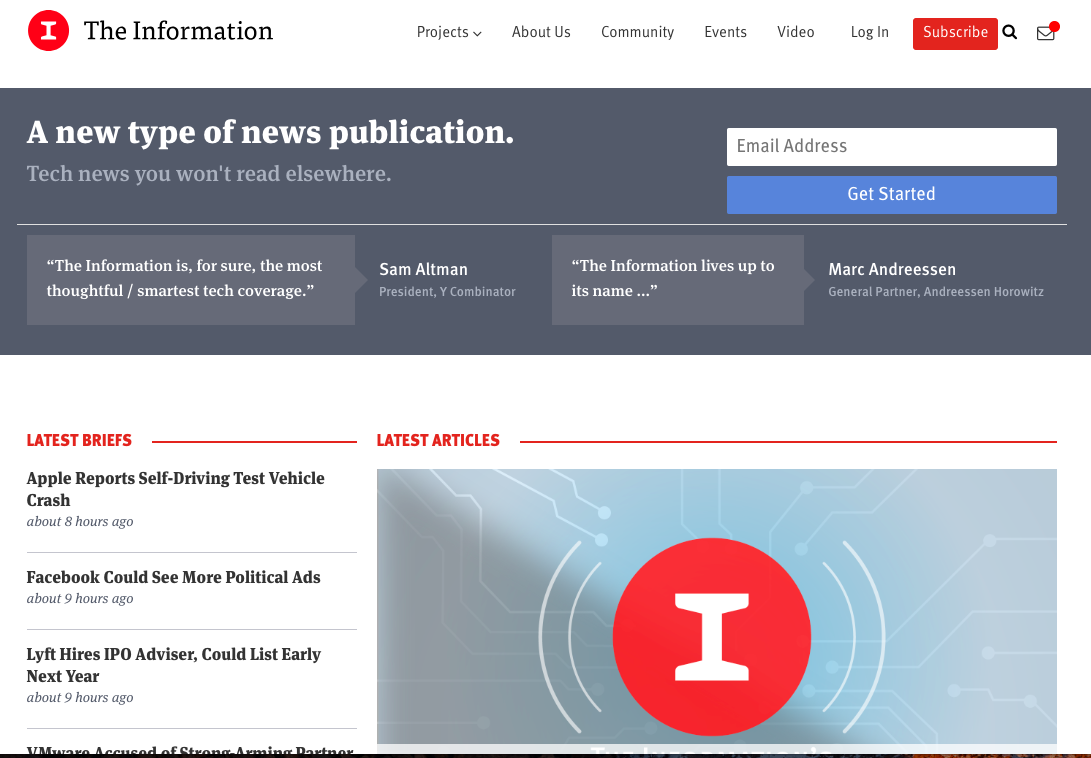Click The Information red logo icon
The image size is (1091, 758).
coord(48,32)
